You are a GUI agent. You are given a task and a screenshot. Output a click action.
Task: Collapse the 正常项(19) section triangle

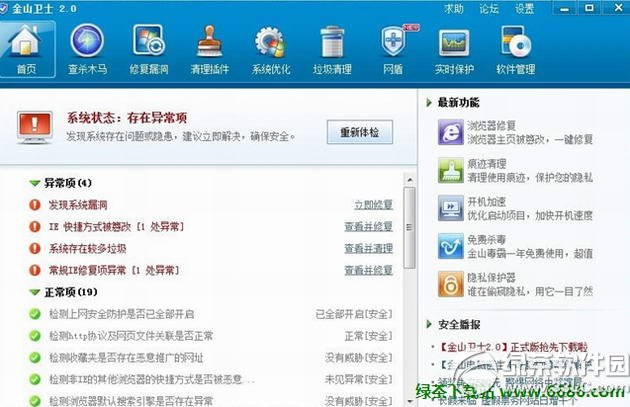pos(35,292)
